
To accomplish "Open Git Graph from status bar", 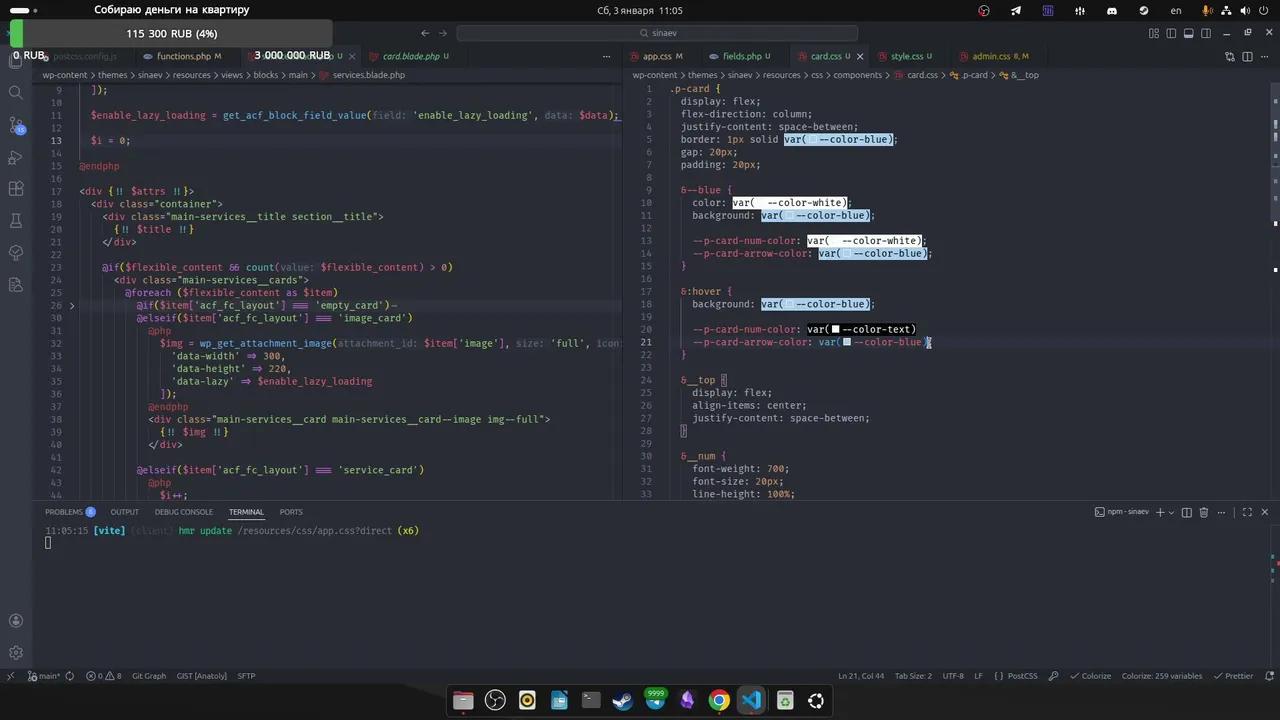I will click(149, 676).
